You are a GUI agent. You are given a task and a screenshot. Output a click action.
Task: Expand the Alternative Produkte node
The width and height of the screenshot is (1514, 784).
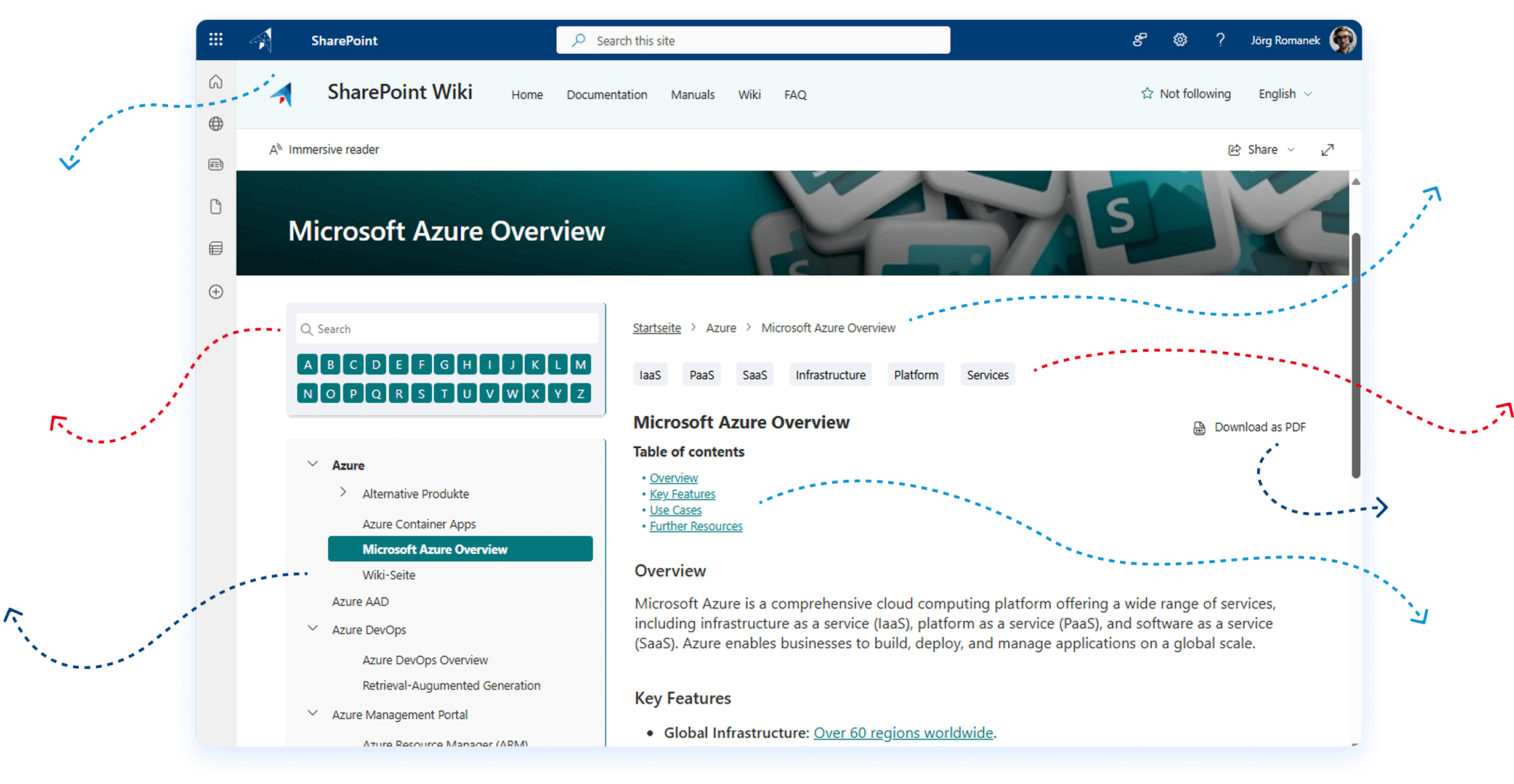point(343,493)
